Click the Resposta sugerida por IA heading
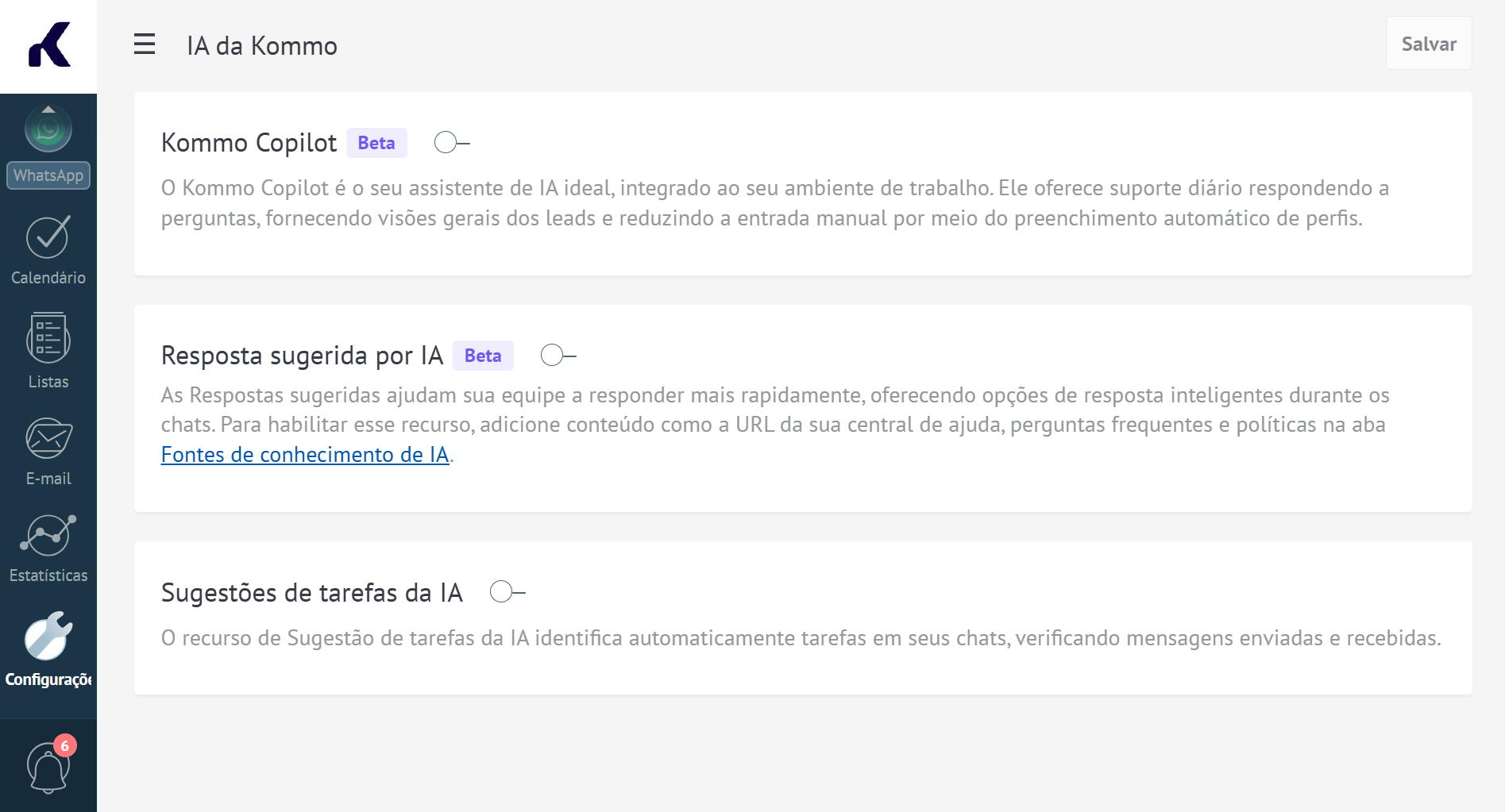This screenshot has width=1505, height=812. point(302,356)
